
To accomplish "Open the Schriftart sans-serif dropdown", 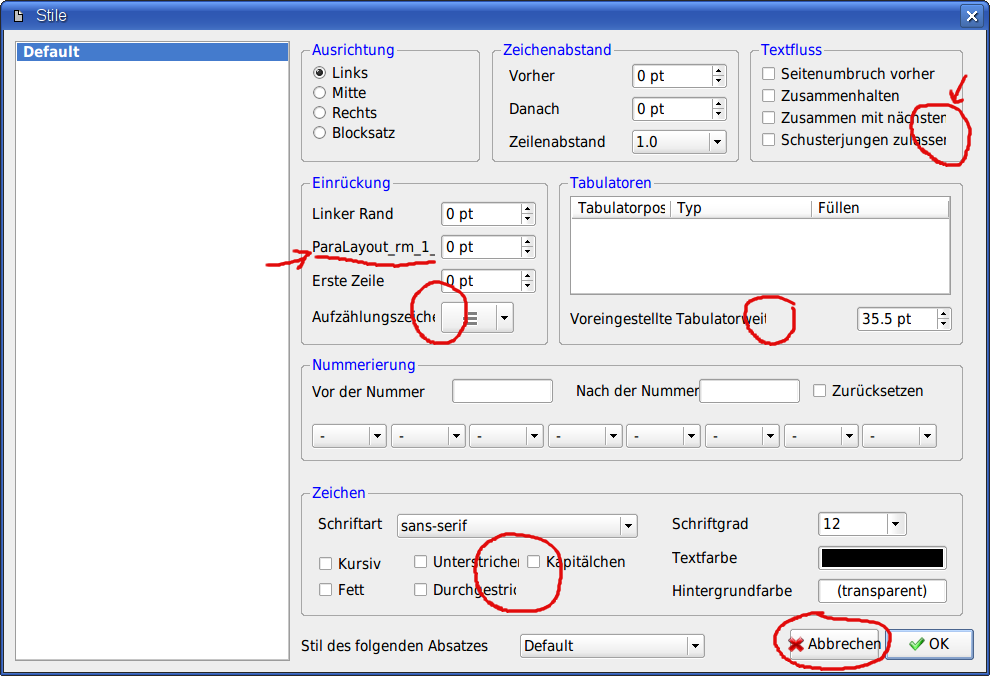I will (x=516, y=525).
